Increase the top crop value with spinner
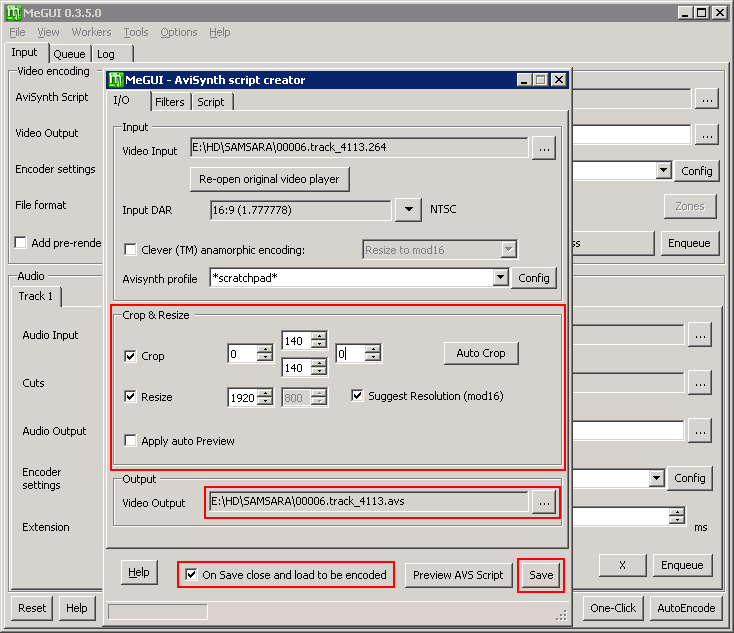The image size is (734, 633). pyautogui.click(x=318, y=335)
